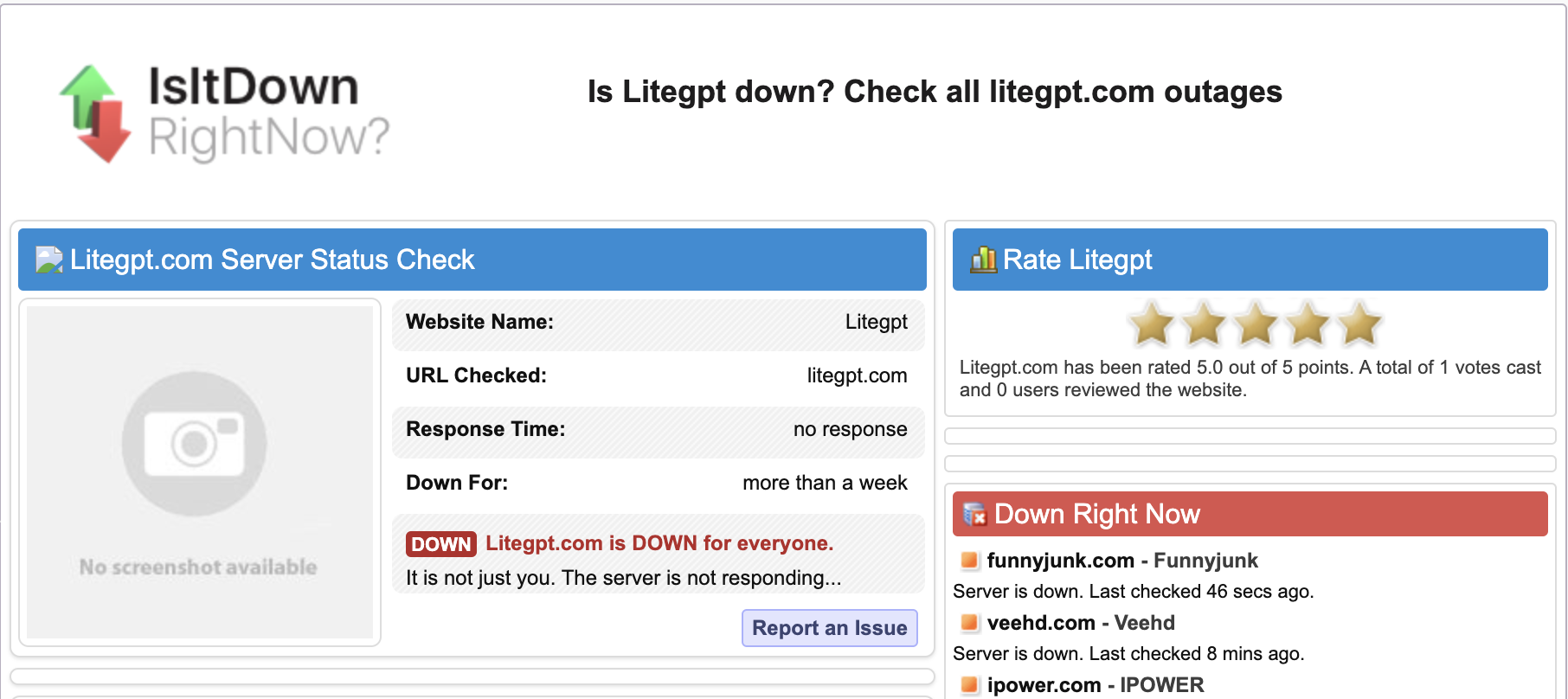The width and height of the screenshot is (1568, 699).
Task: Open the funnyjunk.com link
Action: click(1060, 561)
